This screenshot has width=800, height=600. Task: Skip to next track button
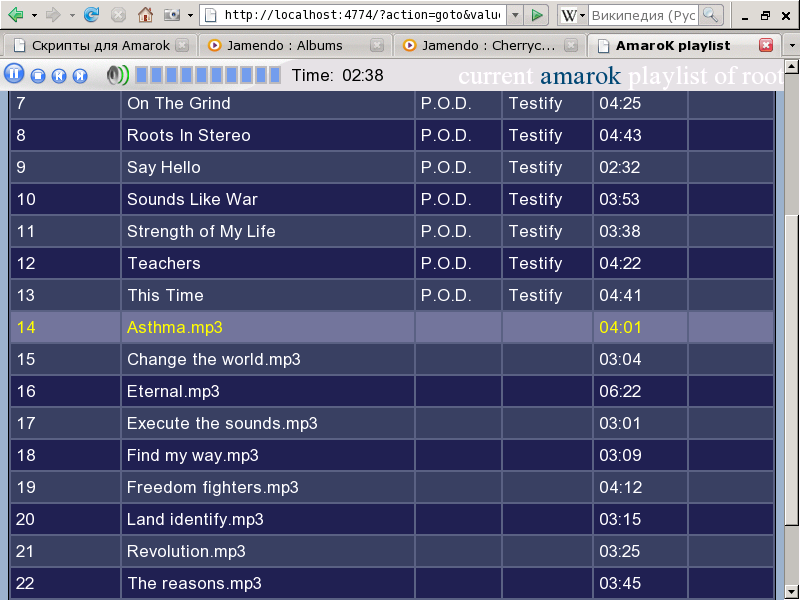click(x=80, y=76)
